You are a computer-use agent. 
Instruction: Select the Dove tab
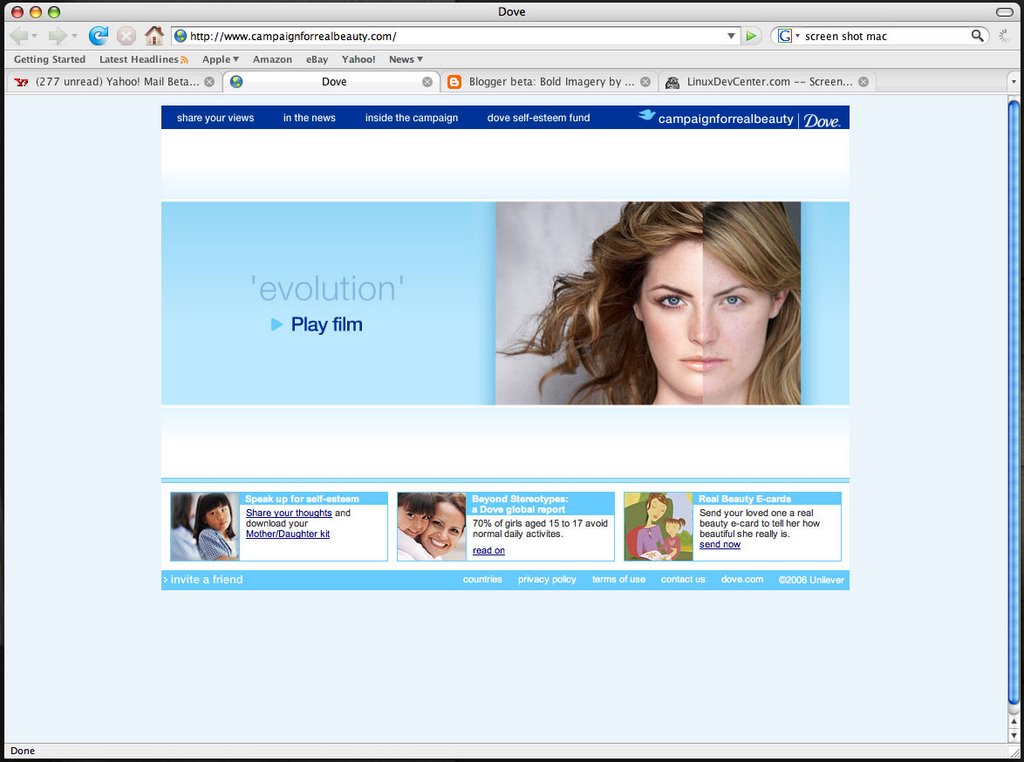coord(333,82)
